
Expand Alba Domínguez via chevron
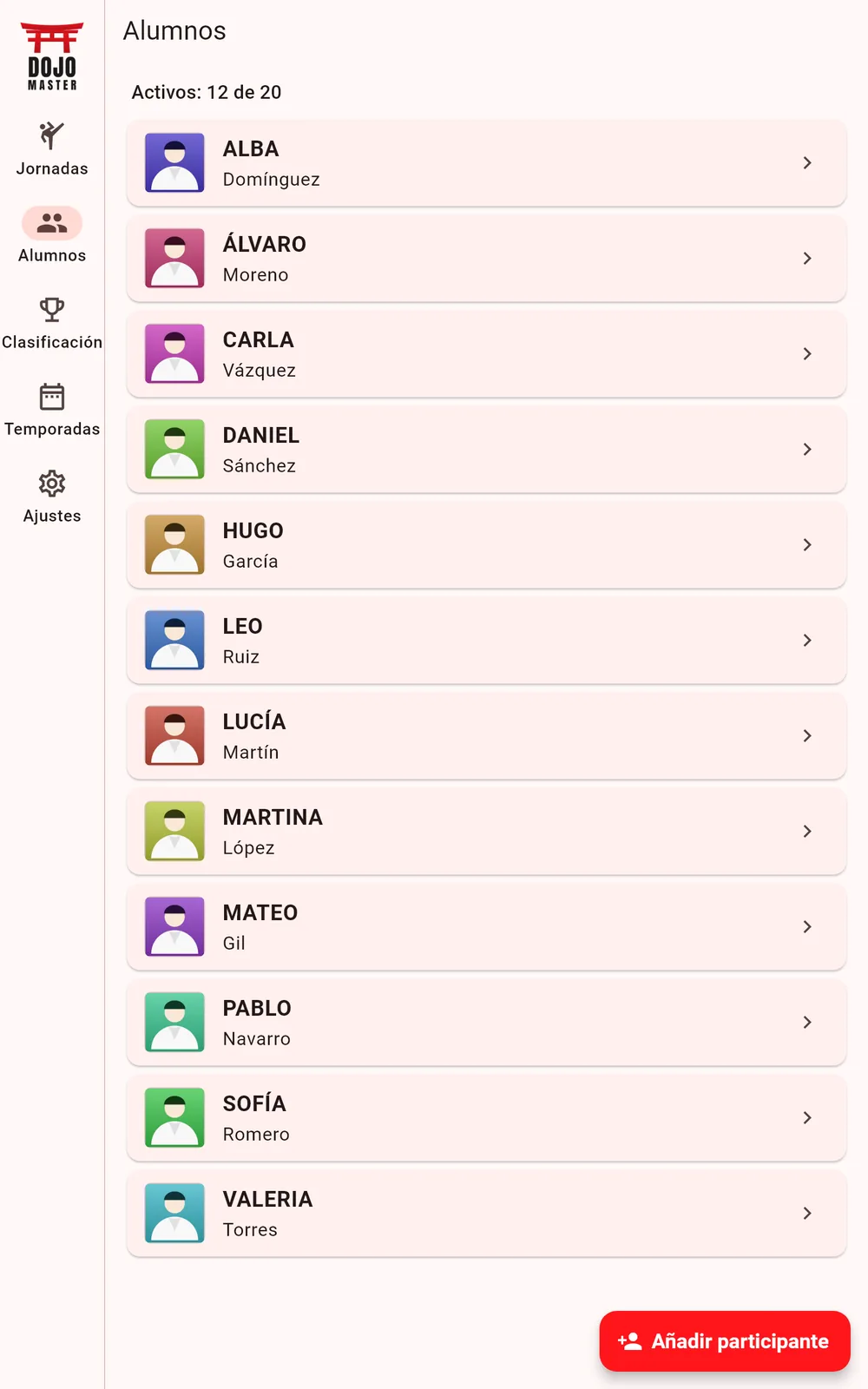pos(807,162)
